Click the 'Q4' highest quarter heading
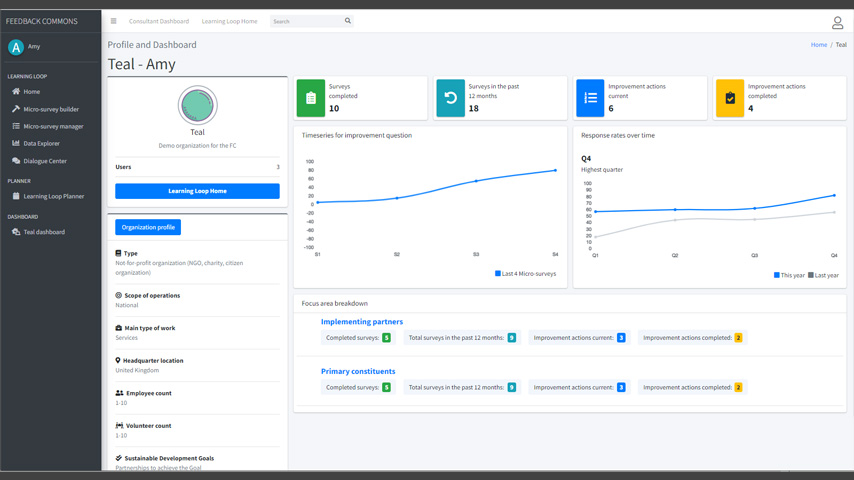The height and width of the screenshot is (480, 854). 585,159
